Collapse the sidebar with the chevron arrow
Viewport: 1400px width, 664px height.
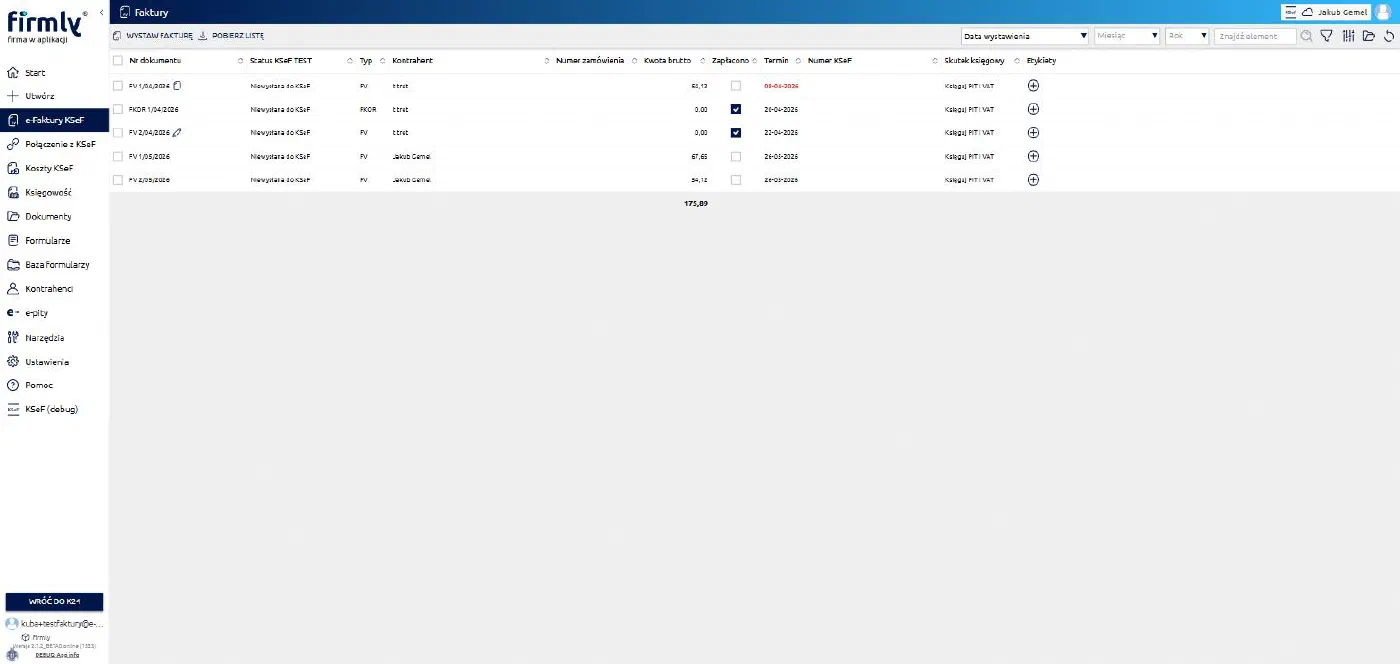[x=102, y=12]
